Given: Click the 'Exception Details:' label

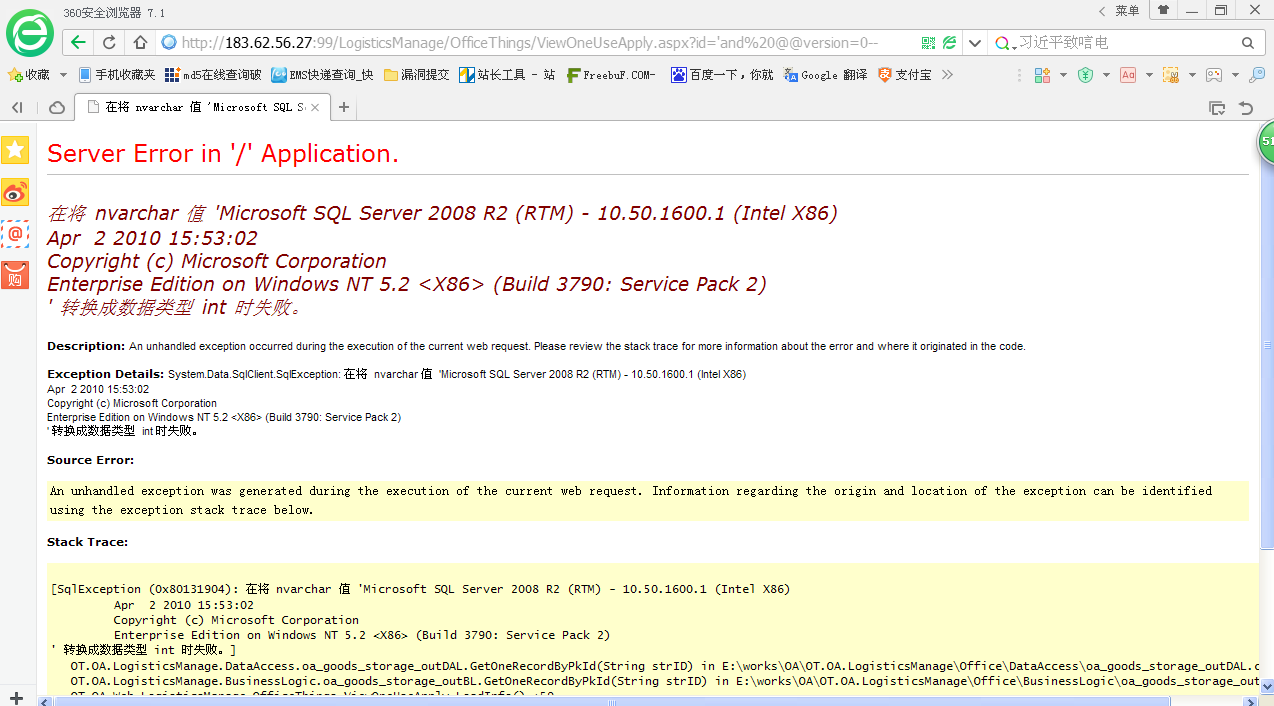Looking at the screenshot, I should pyautogui.click(x=106, y=374).
